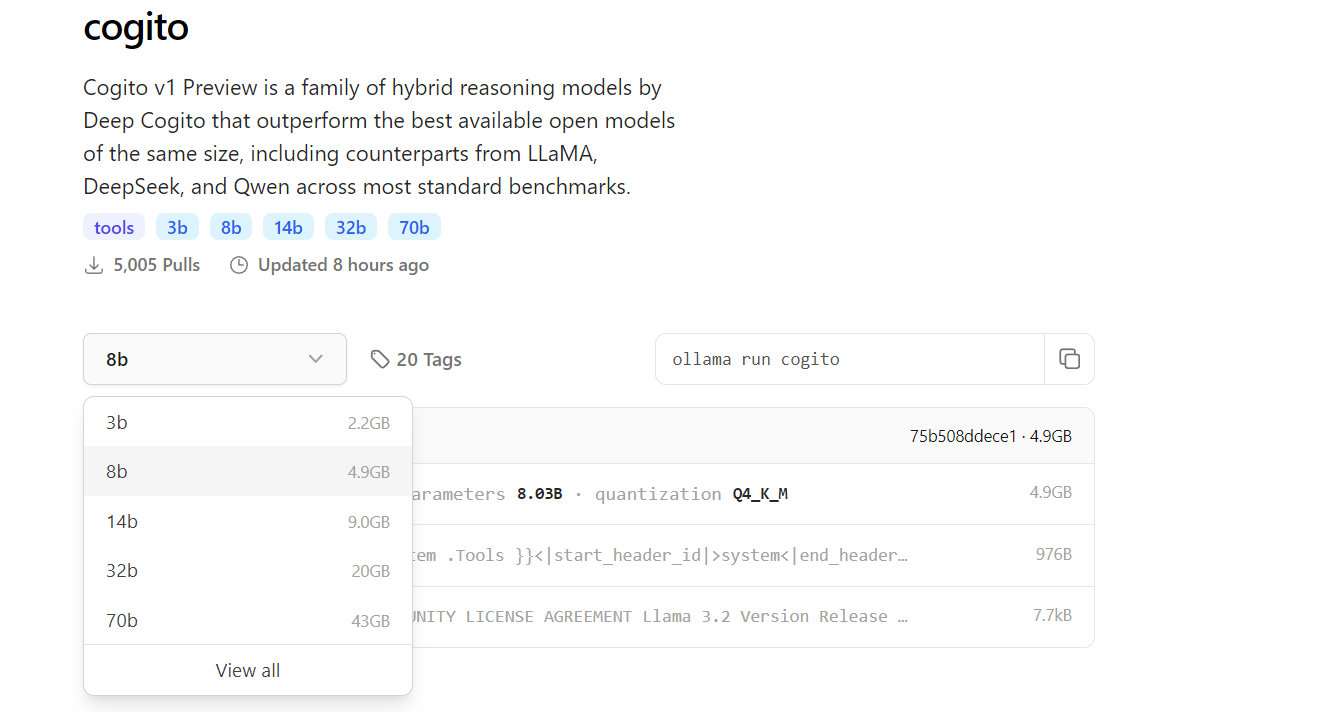Click the 8b size badge under description

pos(231,228)
